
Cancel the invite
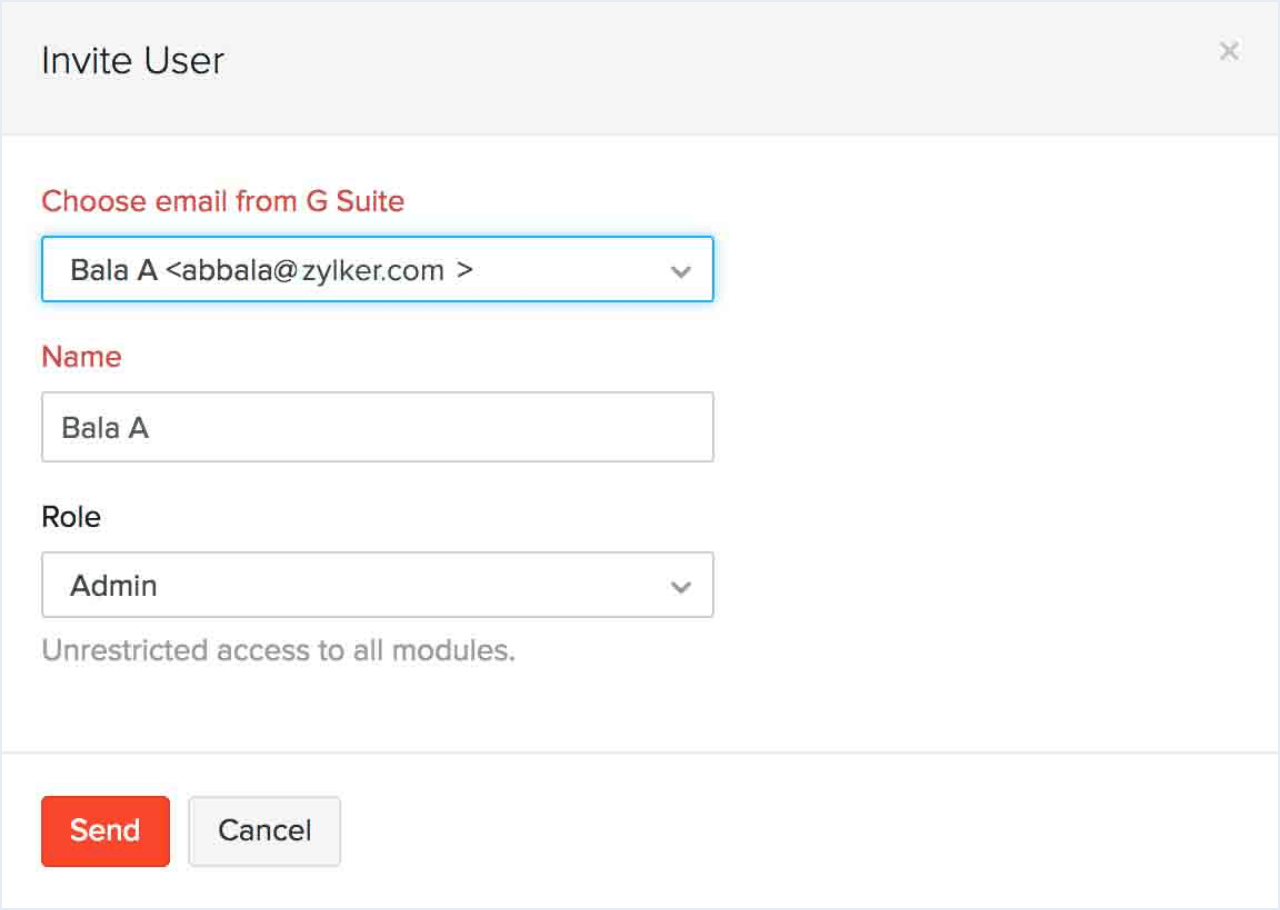264,830
